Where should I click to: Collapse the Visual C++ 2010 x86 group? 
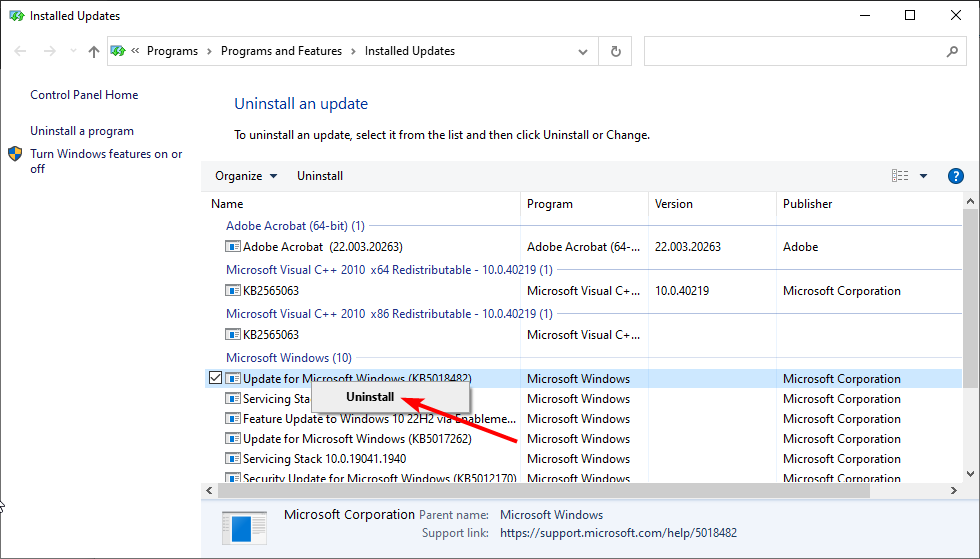[389, 313]
